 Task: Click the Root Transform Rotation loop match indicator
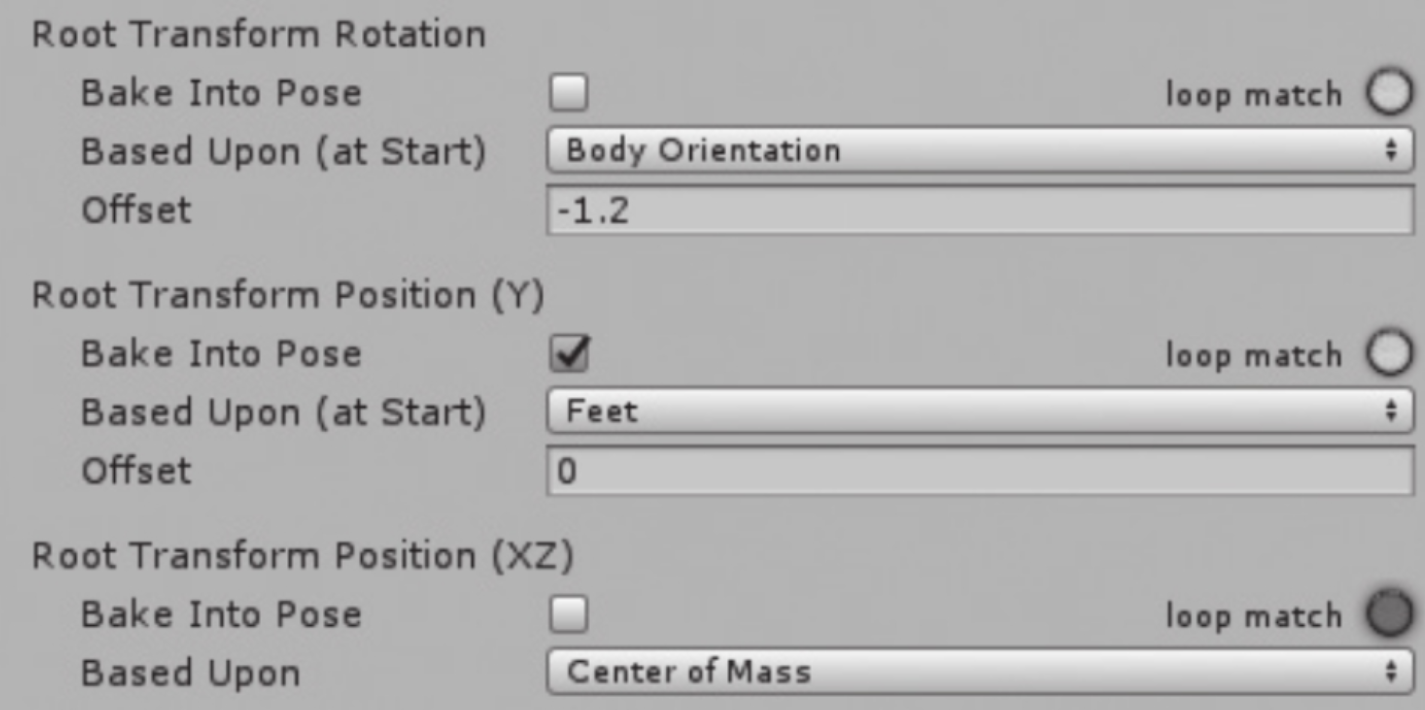point(1391,95)
